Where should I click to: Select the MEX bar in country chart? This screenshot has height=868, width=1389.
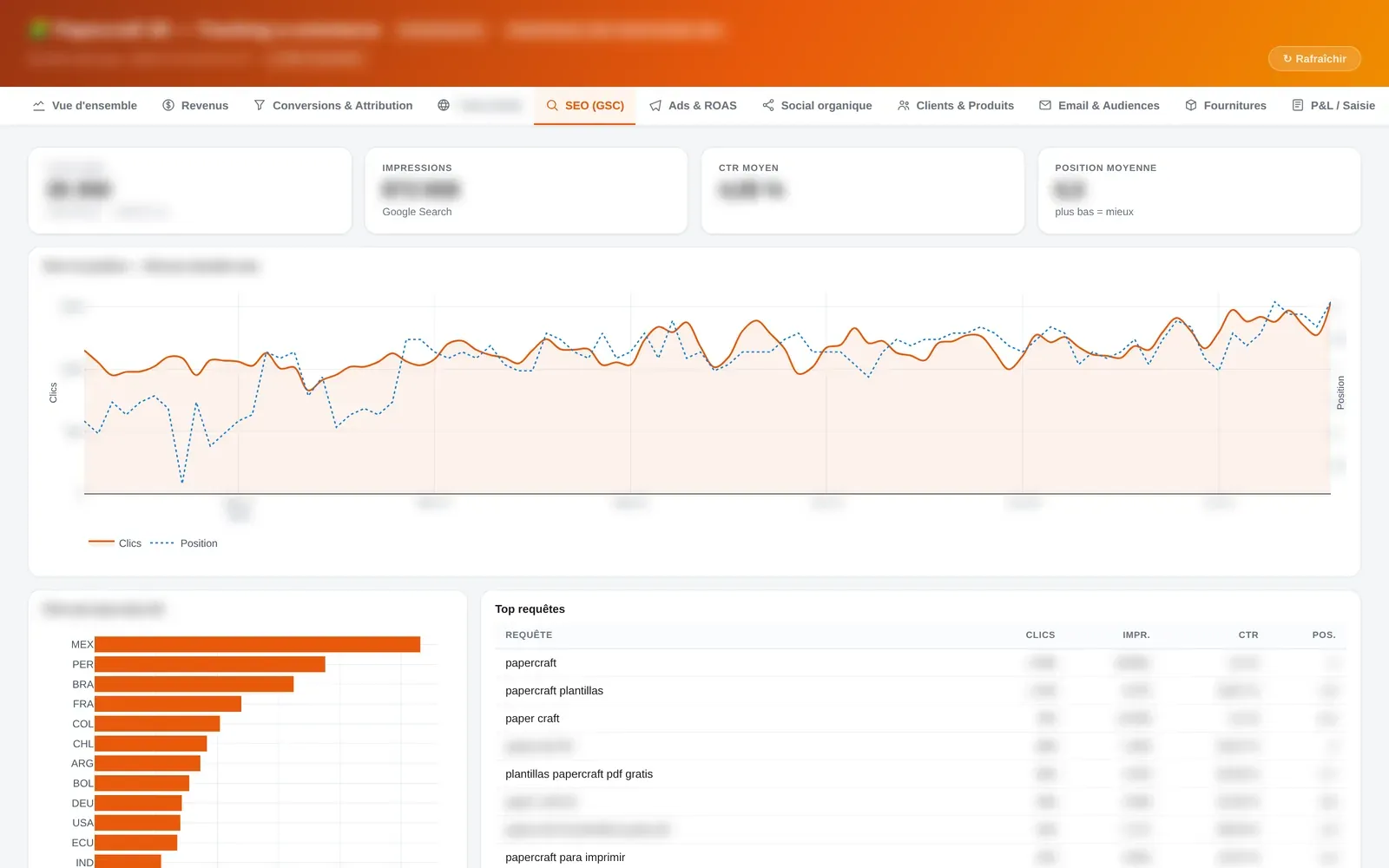pyautogui.click(x=257, y=644)
